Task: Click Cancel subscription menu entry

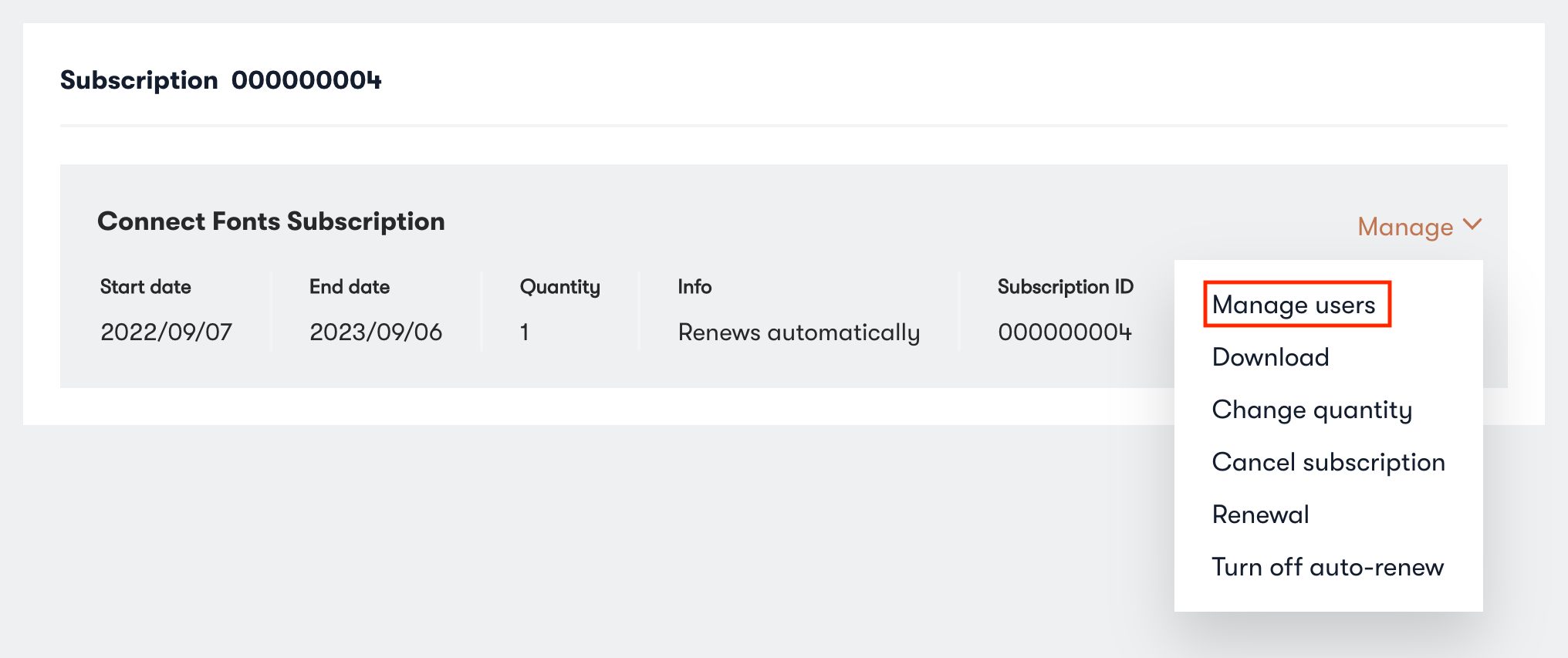Action: click(x=1329, y=462)
